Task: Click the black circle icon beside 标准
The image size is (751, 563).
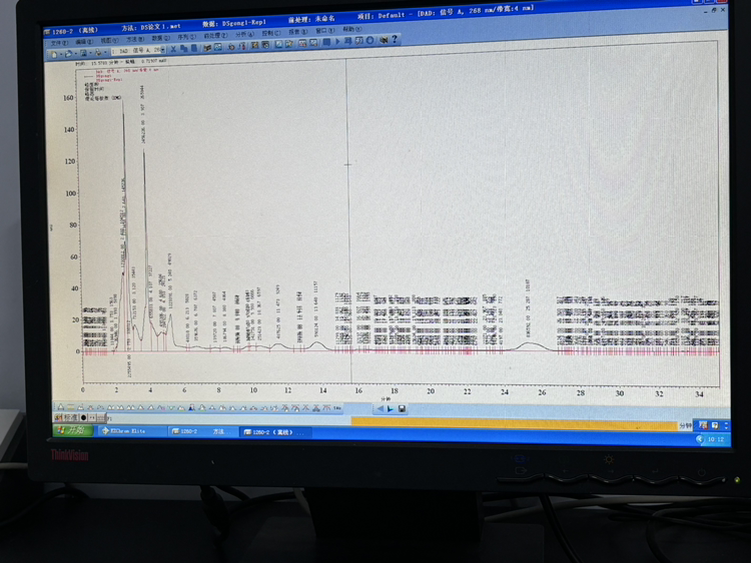Action: point(84,418)
